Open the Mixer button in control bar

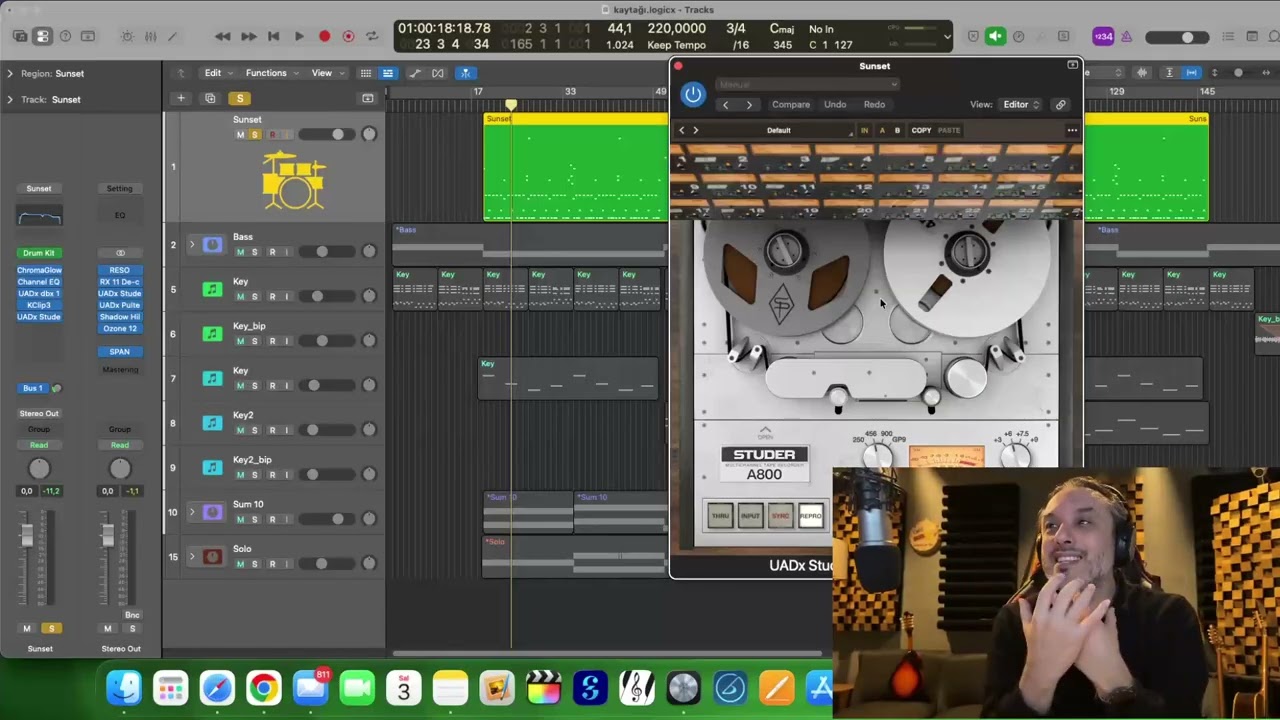pyautogui.click(x=150, y=36)
